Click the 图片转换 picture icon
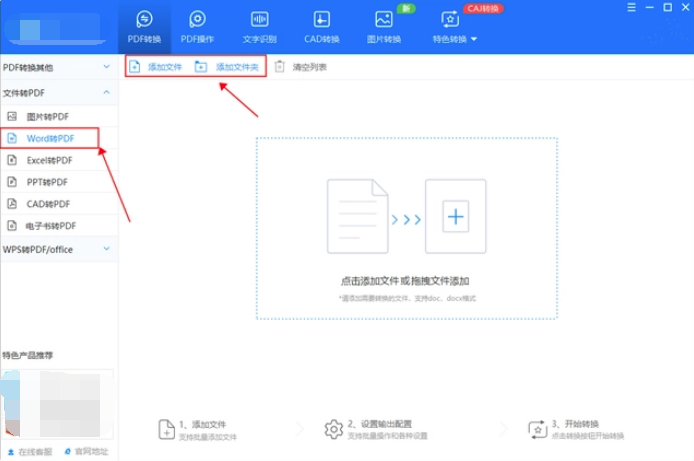Image resolution: width=694 pixels, height=461 pixels. click(384, 19)
